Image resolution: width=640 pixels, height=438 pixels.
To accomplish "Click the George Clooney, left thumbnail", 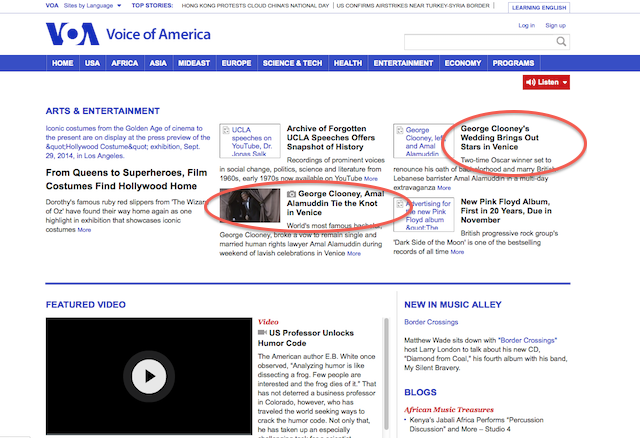I will [424, 141].
